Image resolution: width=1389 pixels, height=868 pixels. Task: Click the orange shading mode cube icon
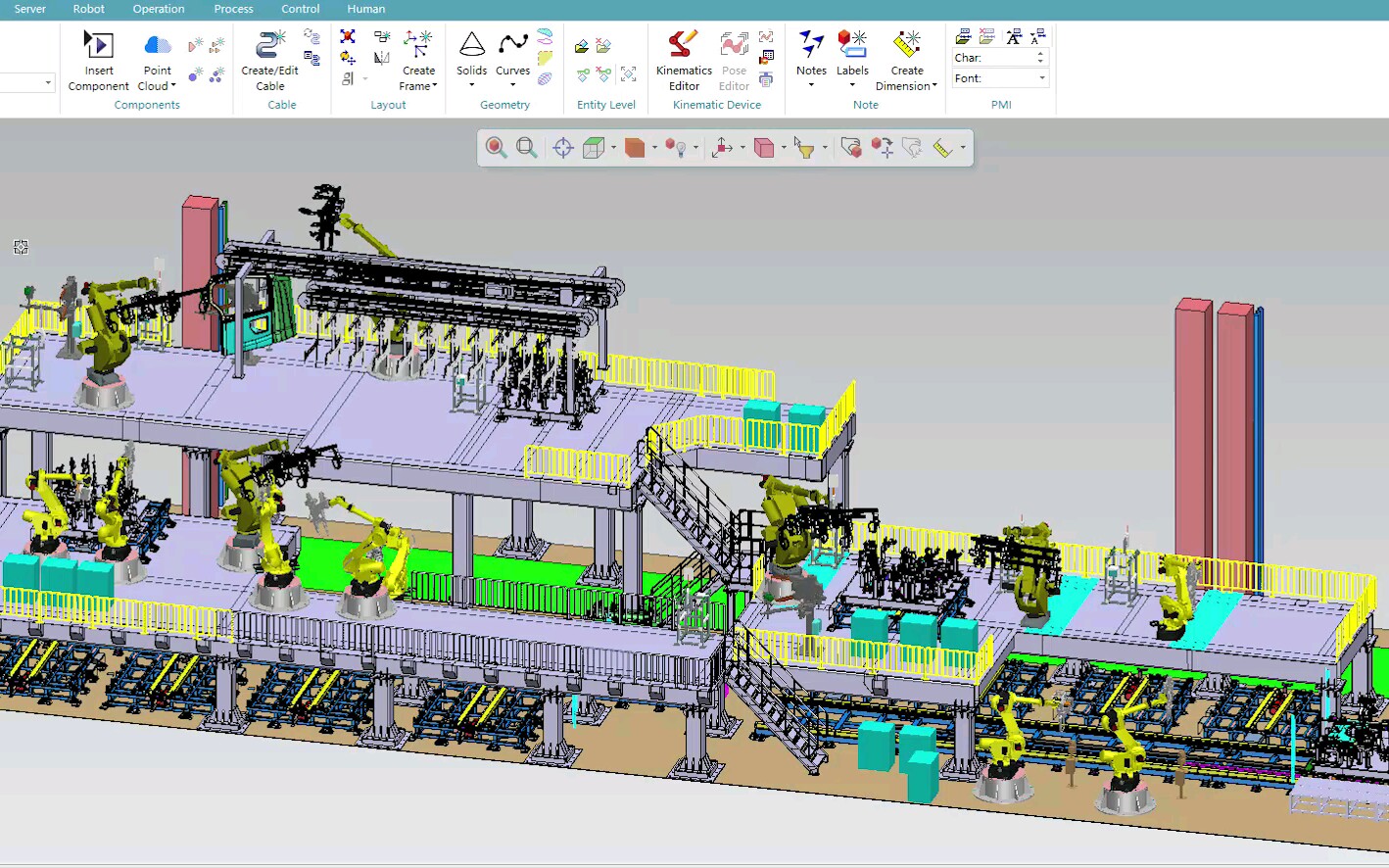(x=635, y=148)
